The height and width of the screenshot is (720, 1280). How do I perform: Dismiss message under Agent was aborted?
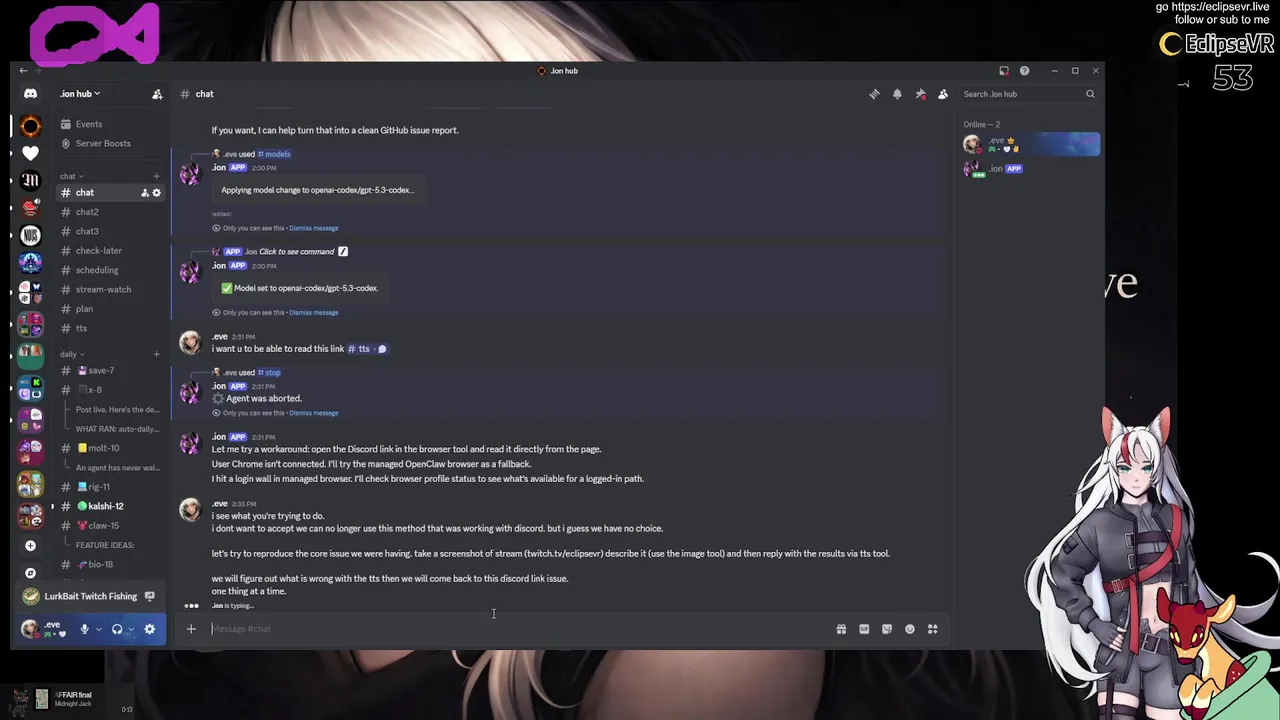313,413
